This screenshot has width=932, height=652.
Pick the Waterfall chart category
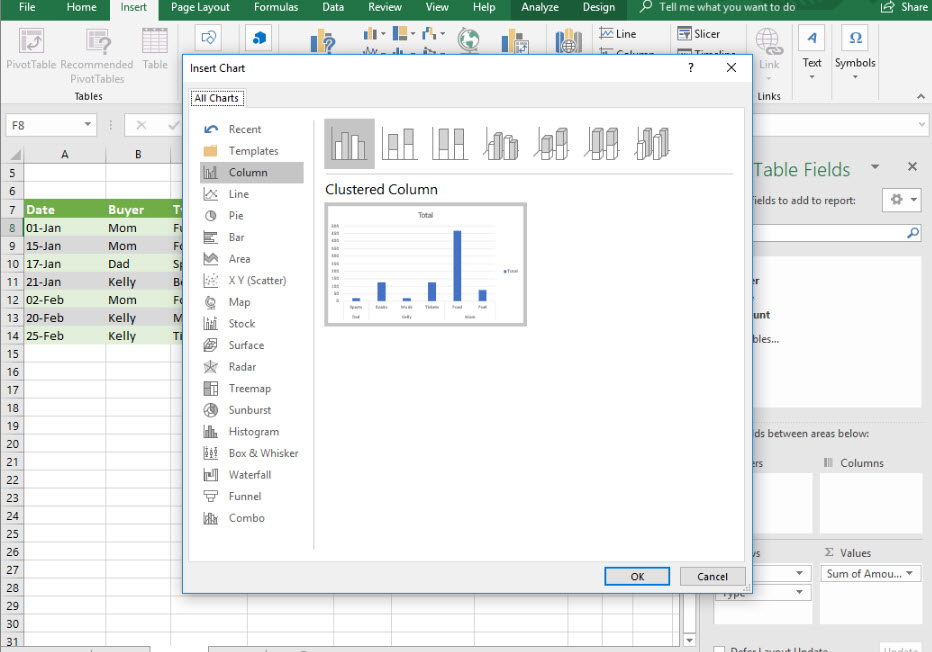tap(249, 475)
